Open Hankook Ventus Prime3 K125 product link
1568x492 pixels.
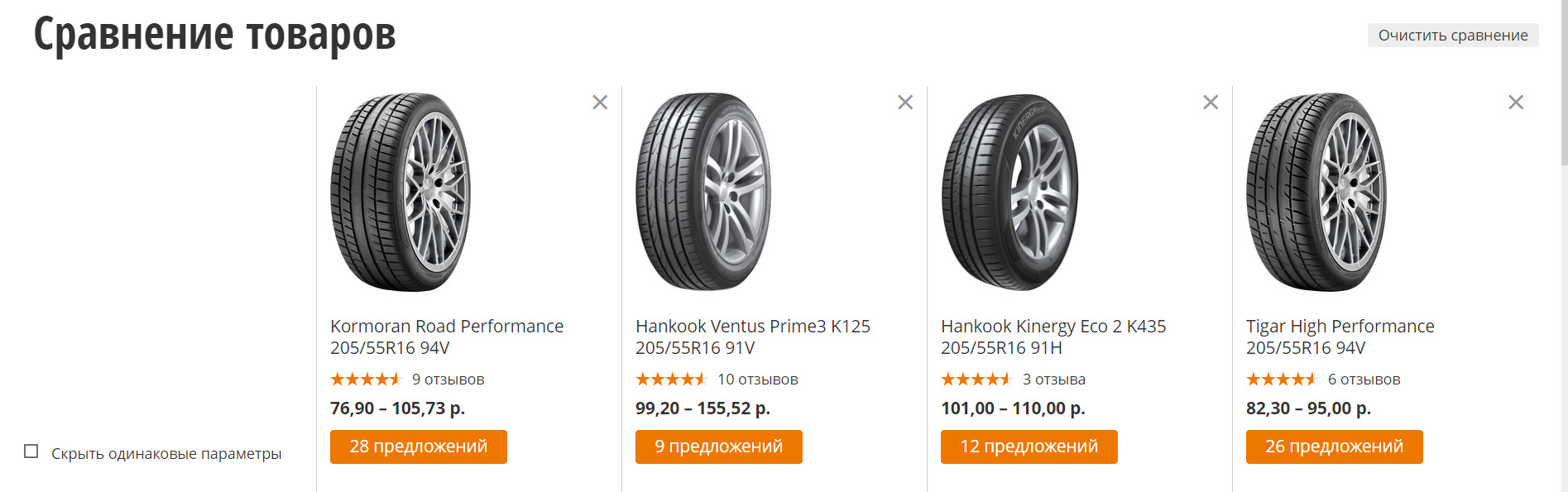click(752, 337)
